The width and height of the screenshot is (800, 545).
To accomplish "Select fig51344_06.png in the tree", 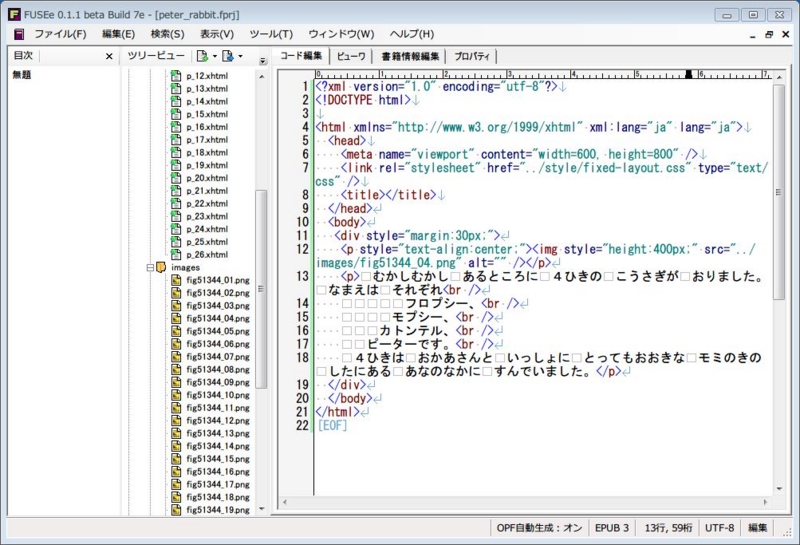I will [218, 344].
